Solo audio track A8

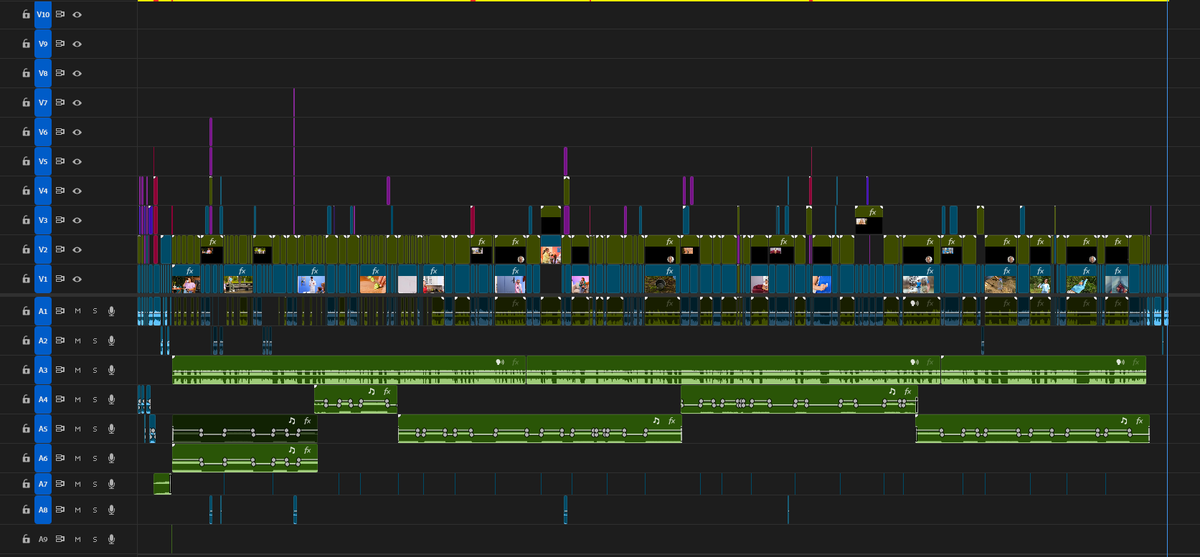(x=95, y=510)
